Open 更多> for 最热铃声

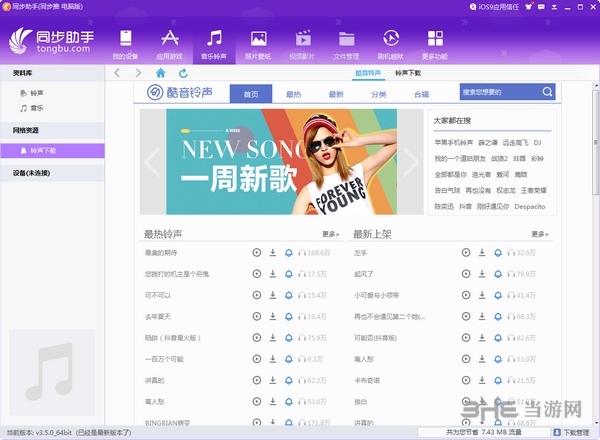(x=331, y=234)
